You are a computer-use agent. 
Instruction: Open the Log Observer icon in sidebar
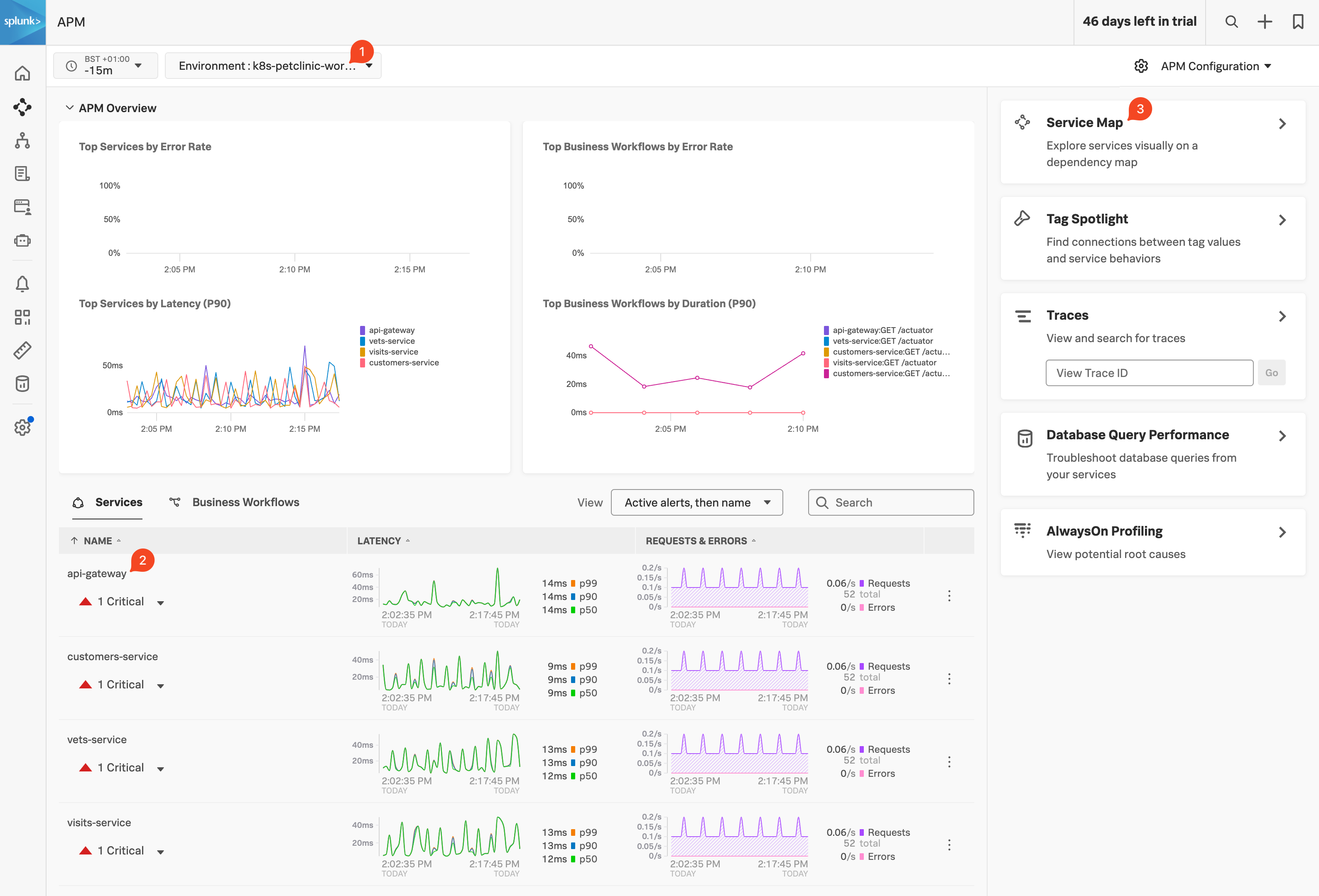point(22,174)
